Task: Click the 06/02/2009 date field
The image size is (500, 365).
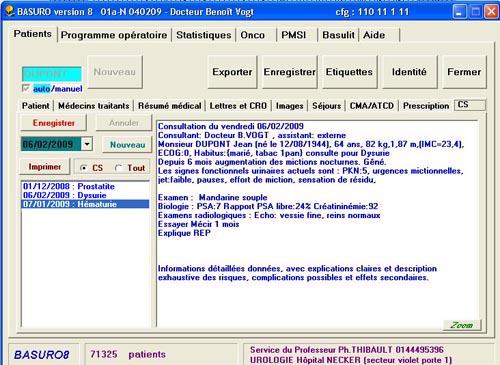Action: pos(51,144)
